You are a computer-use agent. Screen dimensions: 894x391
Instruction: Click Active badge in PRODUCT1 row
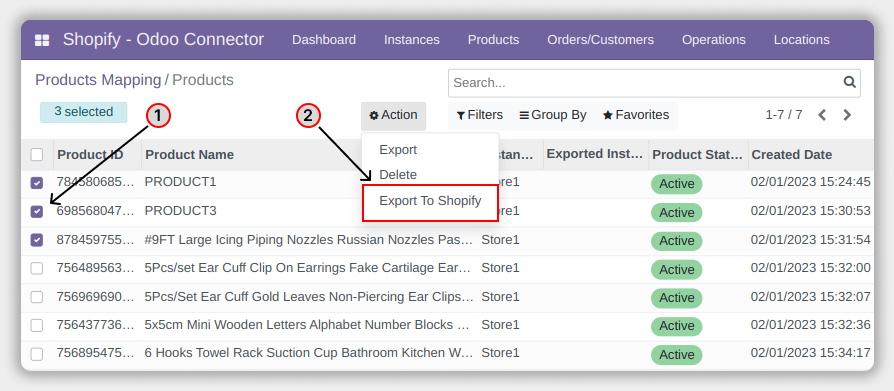point(677,184)
